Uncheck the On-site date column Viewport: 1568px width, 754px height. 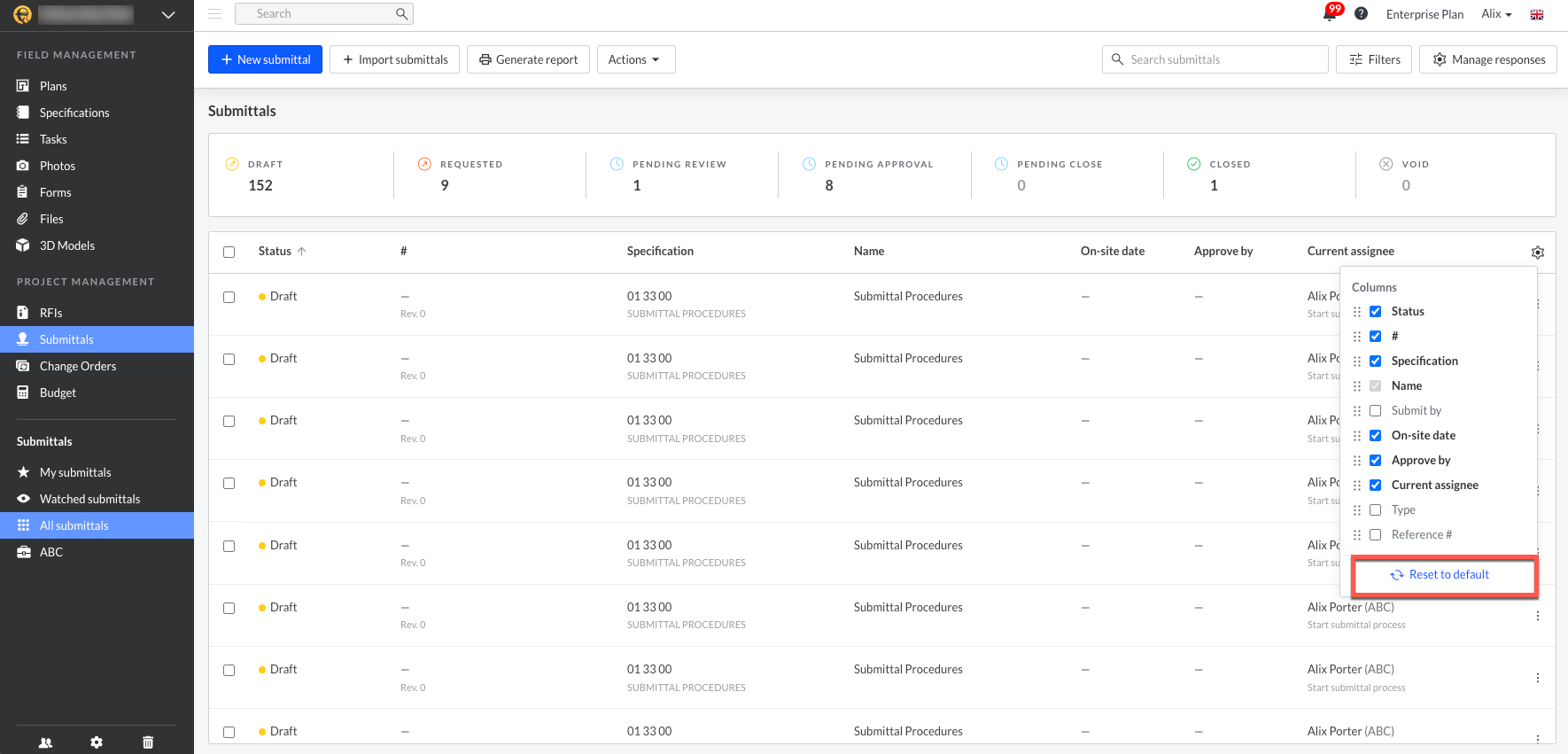click(1376, 435)
